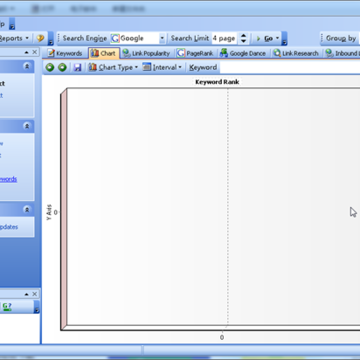Save the chart with floppy disk icon

tap(77, 68)
